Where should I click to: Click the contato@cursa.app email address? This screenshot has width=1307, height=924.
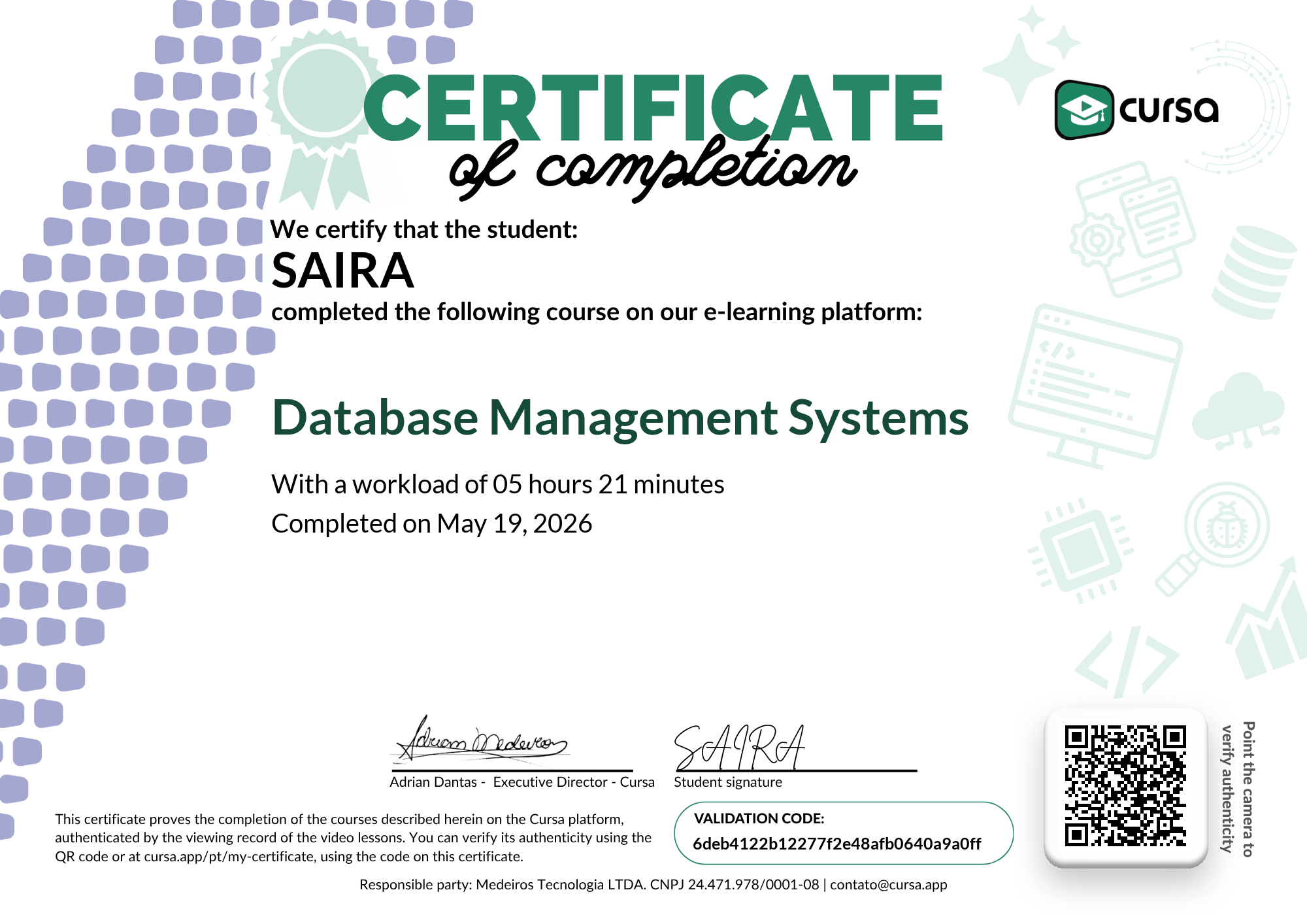888,885
